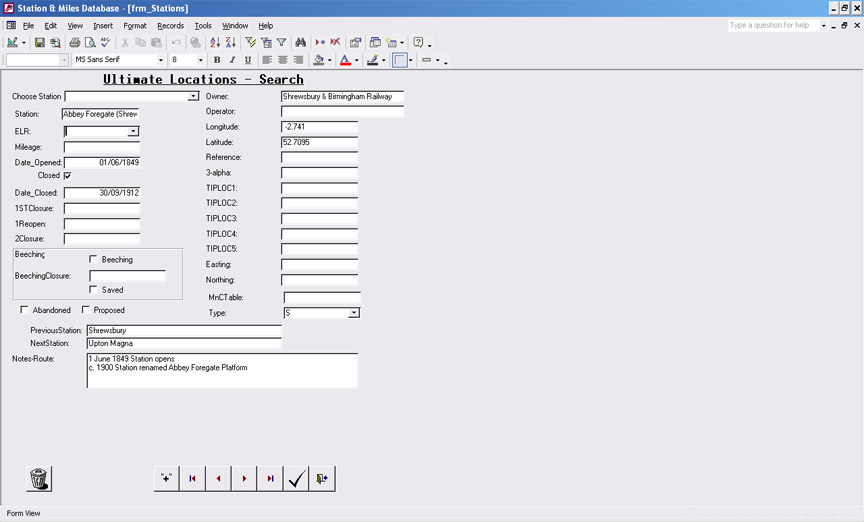Click the red font color button

(345, 60)
